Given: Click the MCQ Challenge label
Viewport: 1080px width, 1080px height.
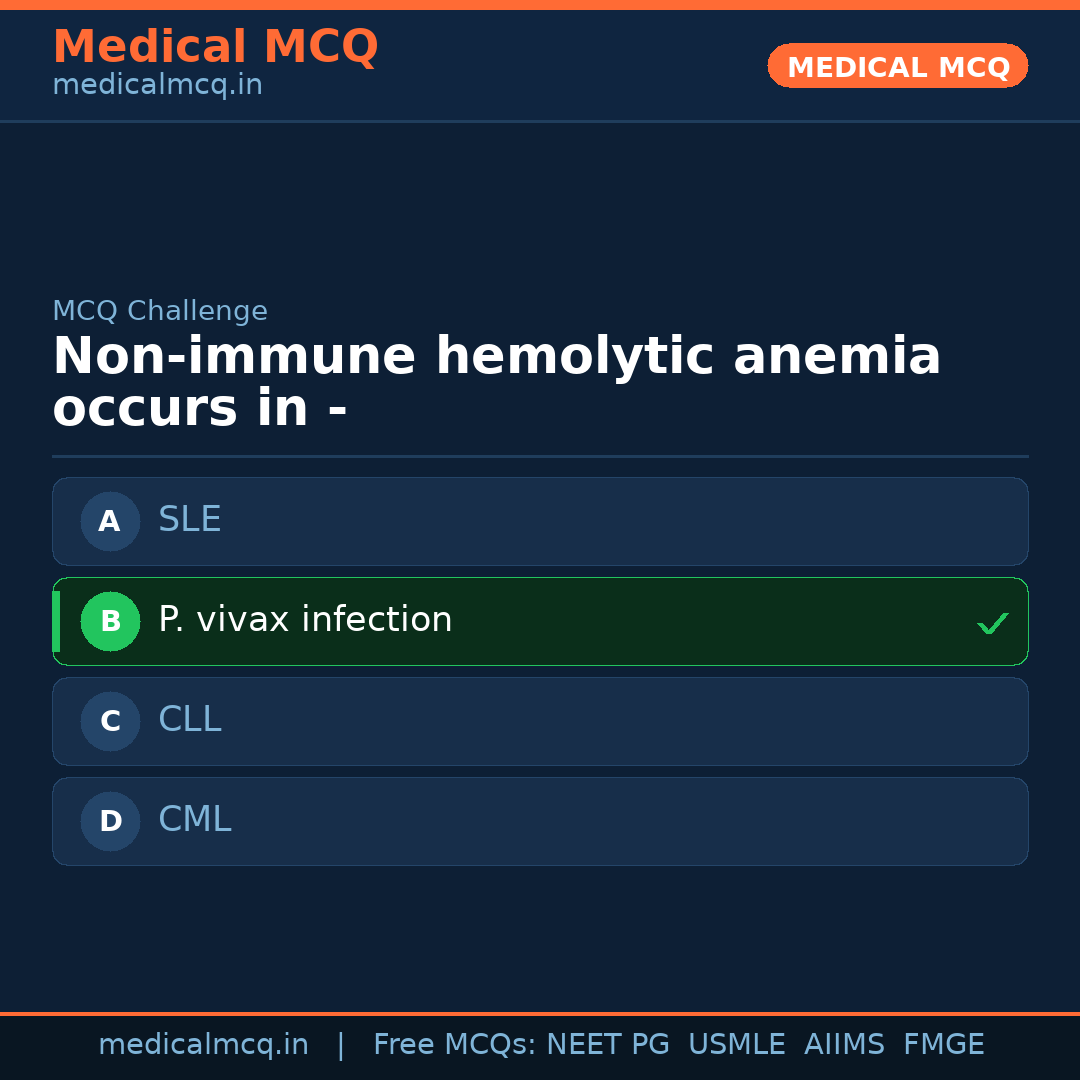Looking at the screenshot, I should click(x=160, y=311).
